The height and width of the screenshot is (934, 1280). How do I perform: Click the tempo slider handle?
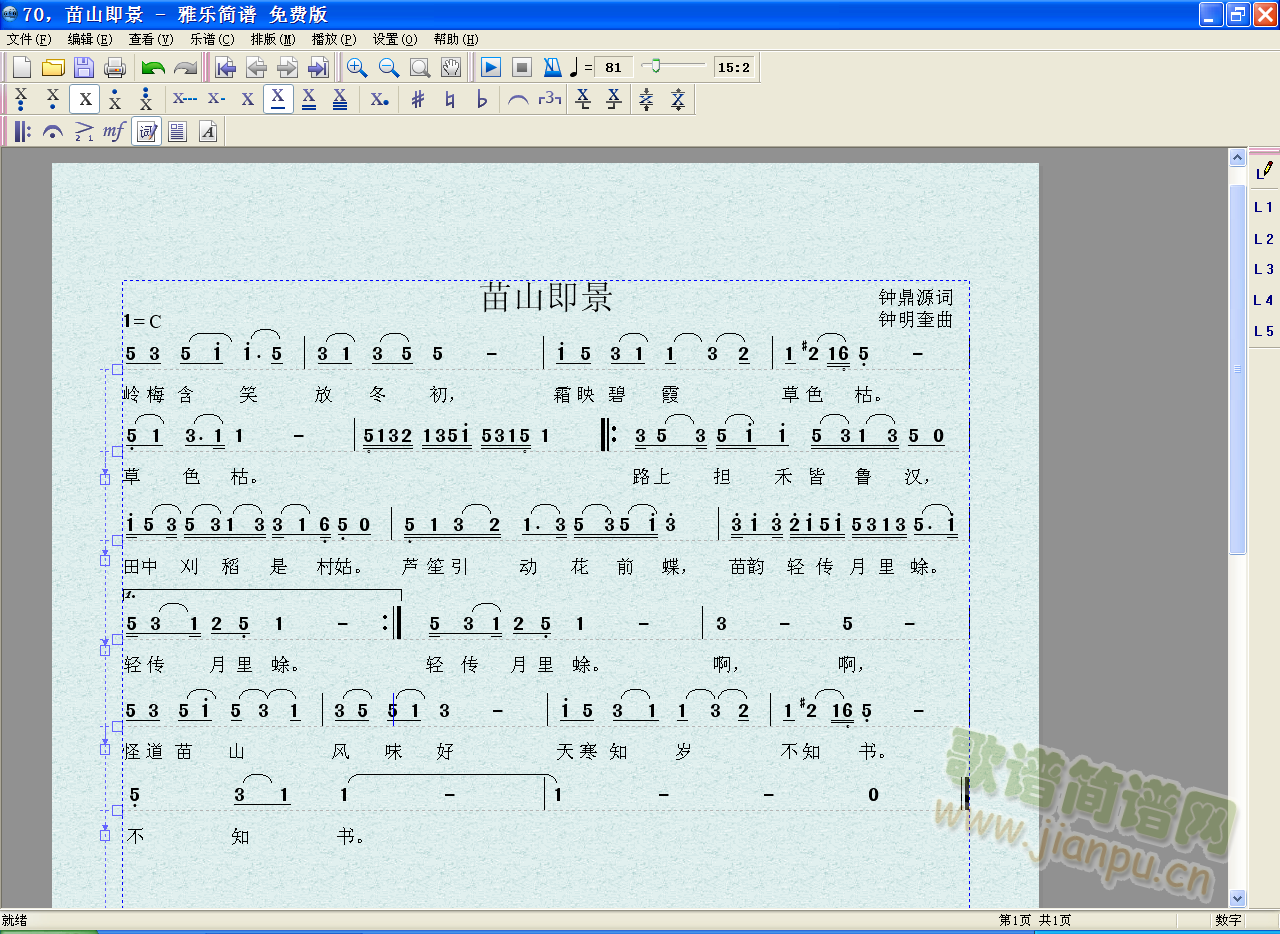coord(655,66)
